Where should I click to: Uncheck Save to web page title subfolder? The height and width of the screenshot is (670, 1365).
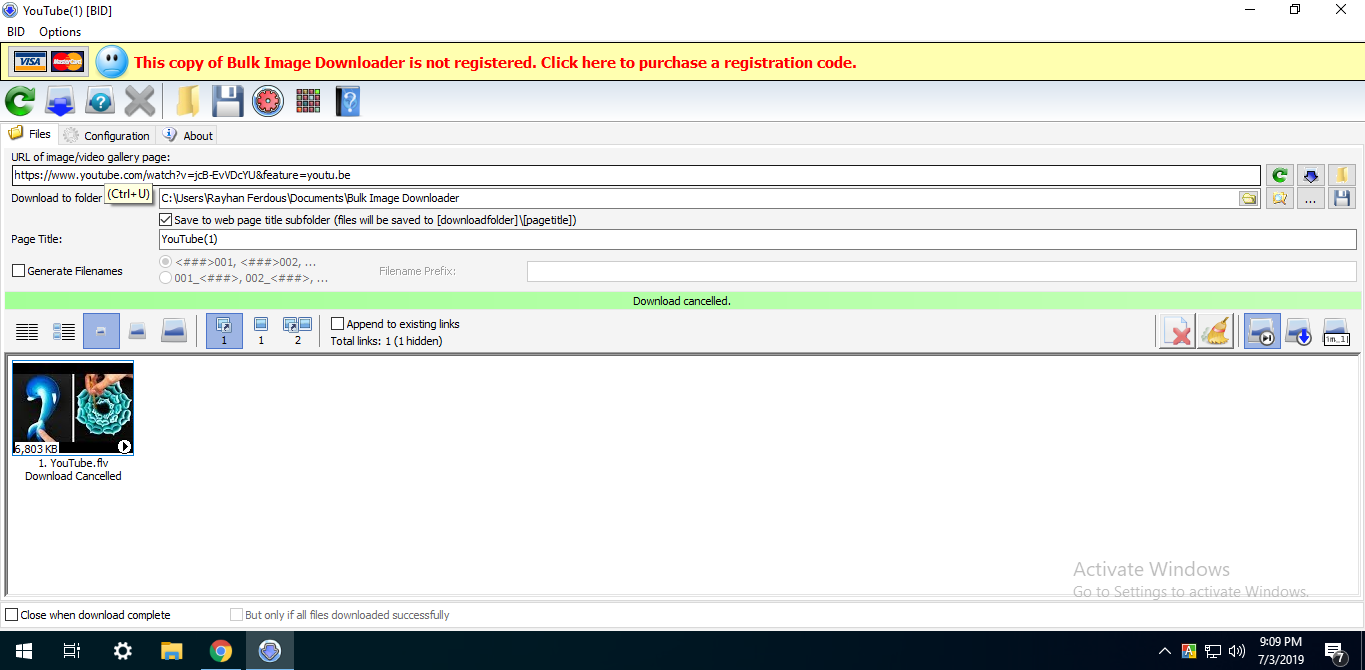click(x=166, y=219)
